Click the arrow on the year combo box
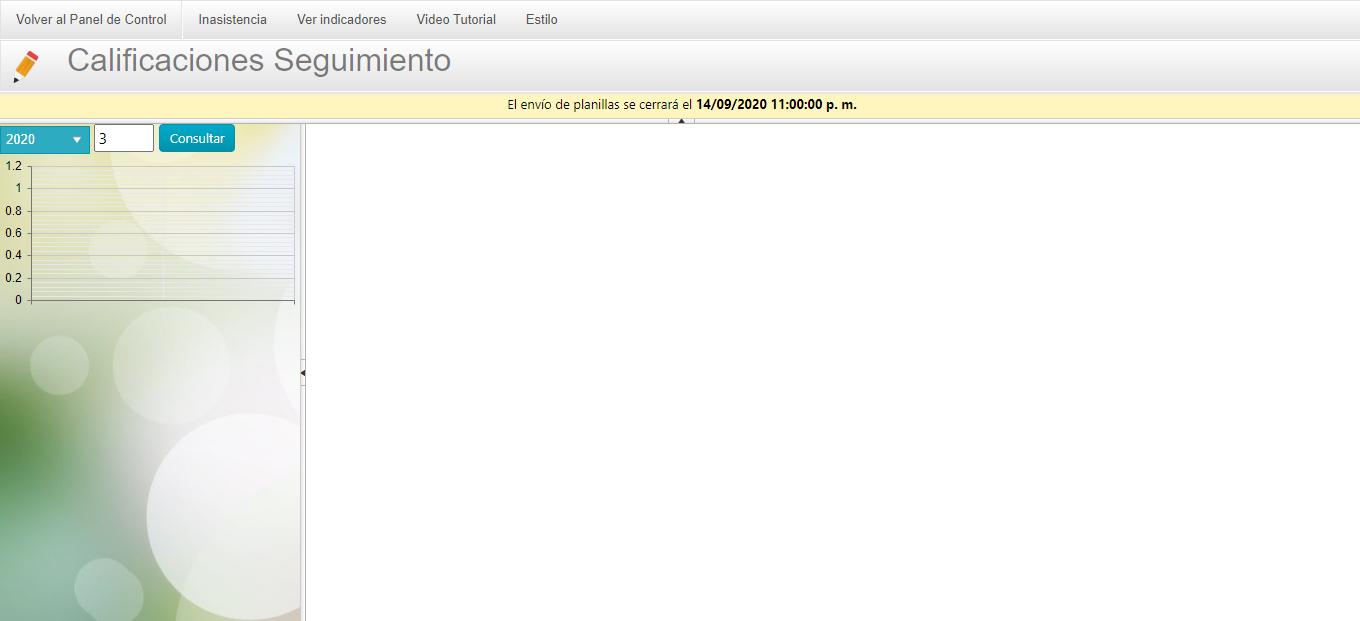This screenshot has height=621, width=1360. click(77, 139)
